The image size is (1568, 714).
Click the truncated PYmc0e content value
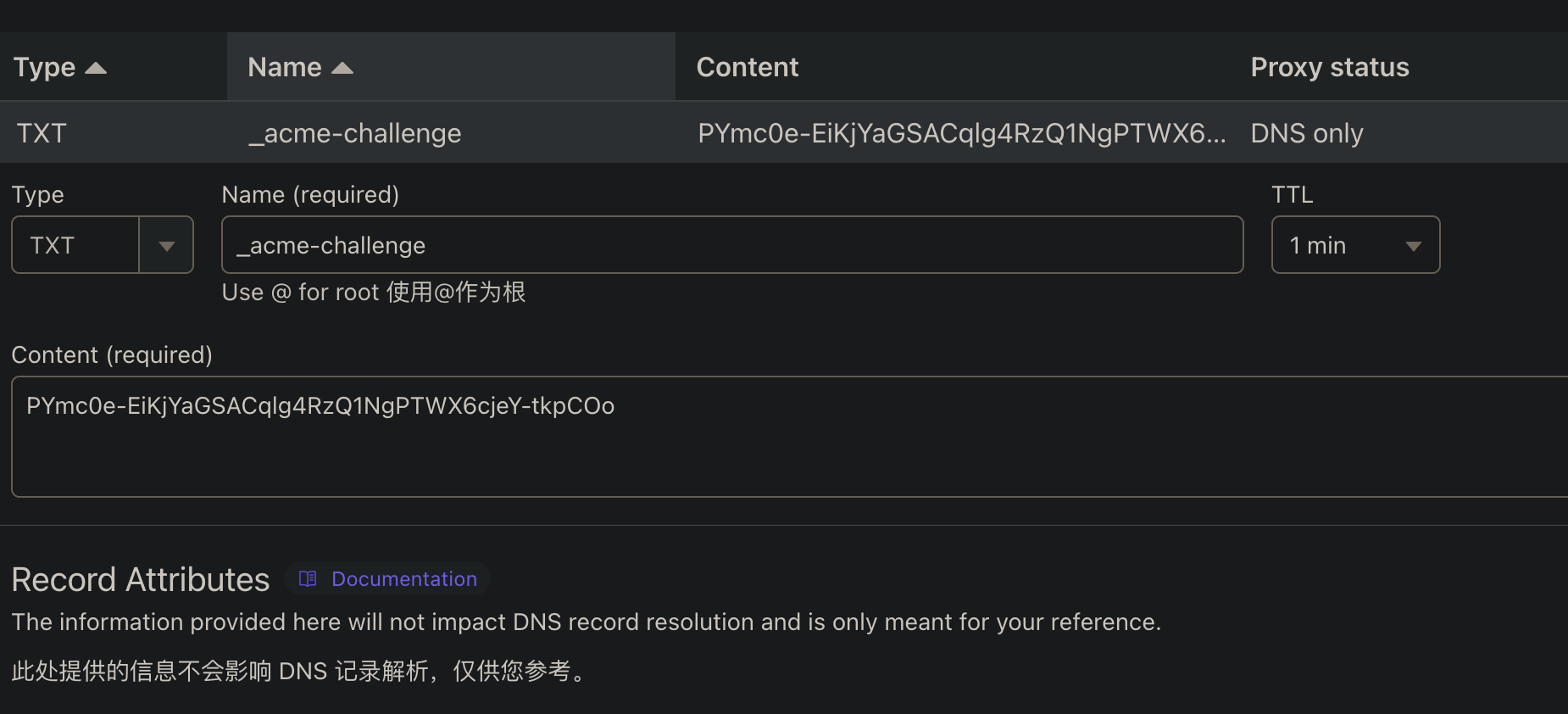point(960,133)
